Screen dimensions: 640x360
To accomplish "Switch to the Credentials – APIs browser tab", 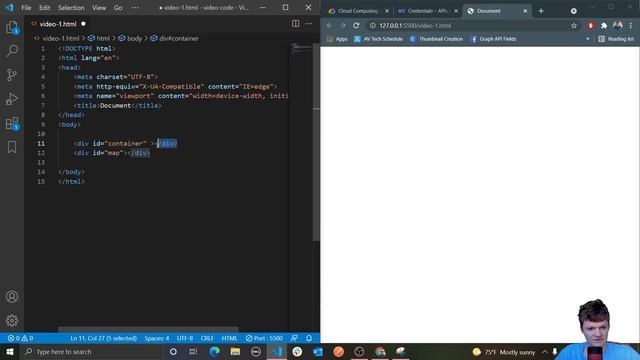I will pos(428,11).
